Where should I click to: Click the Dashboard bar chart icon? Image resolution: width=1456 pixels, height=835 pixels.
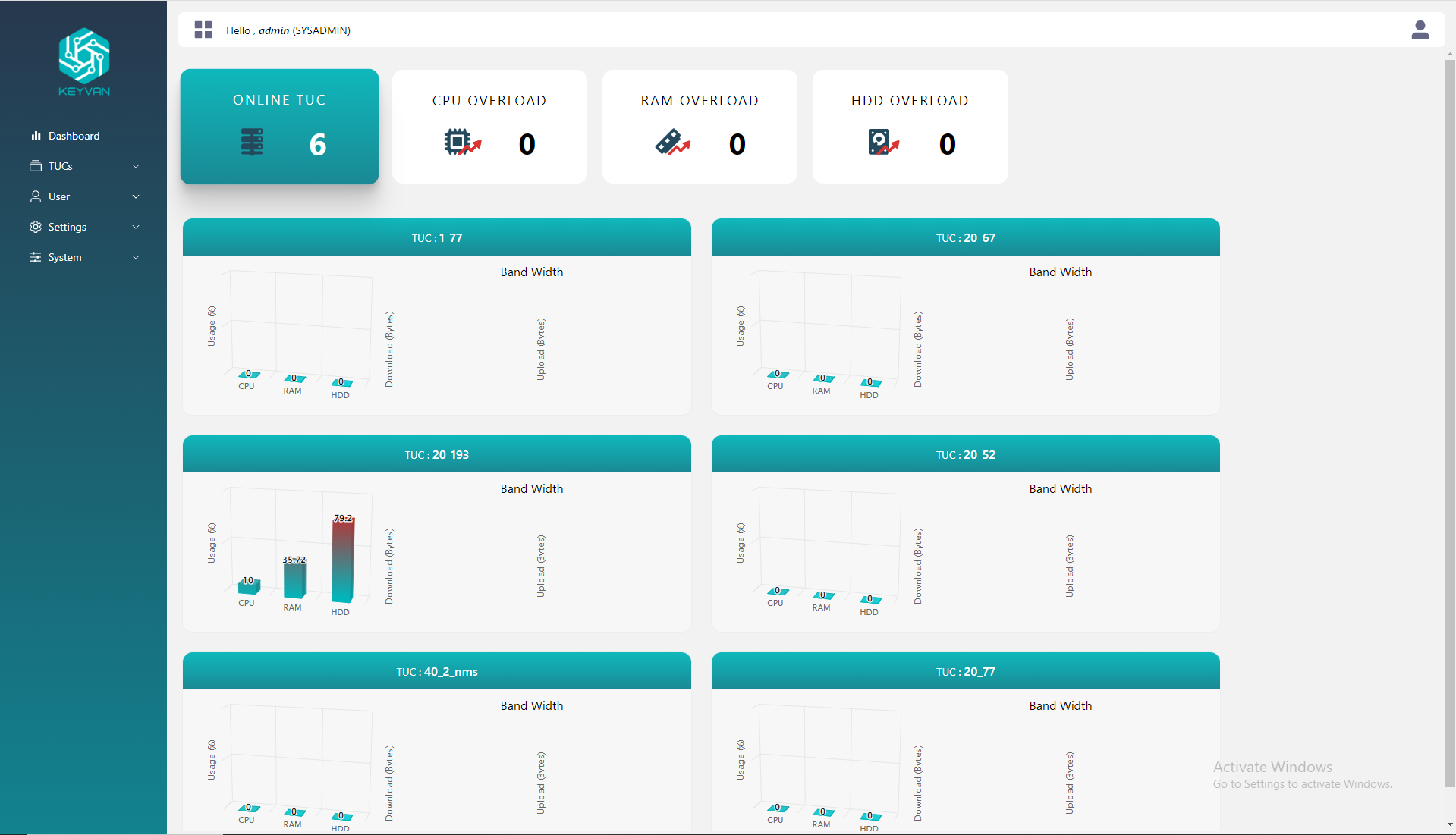pyautogui.click(x=36, y=136)
